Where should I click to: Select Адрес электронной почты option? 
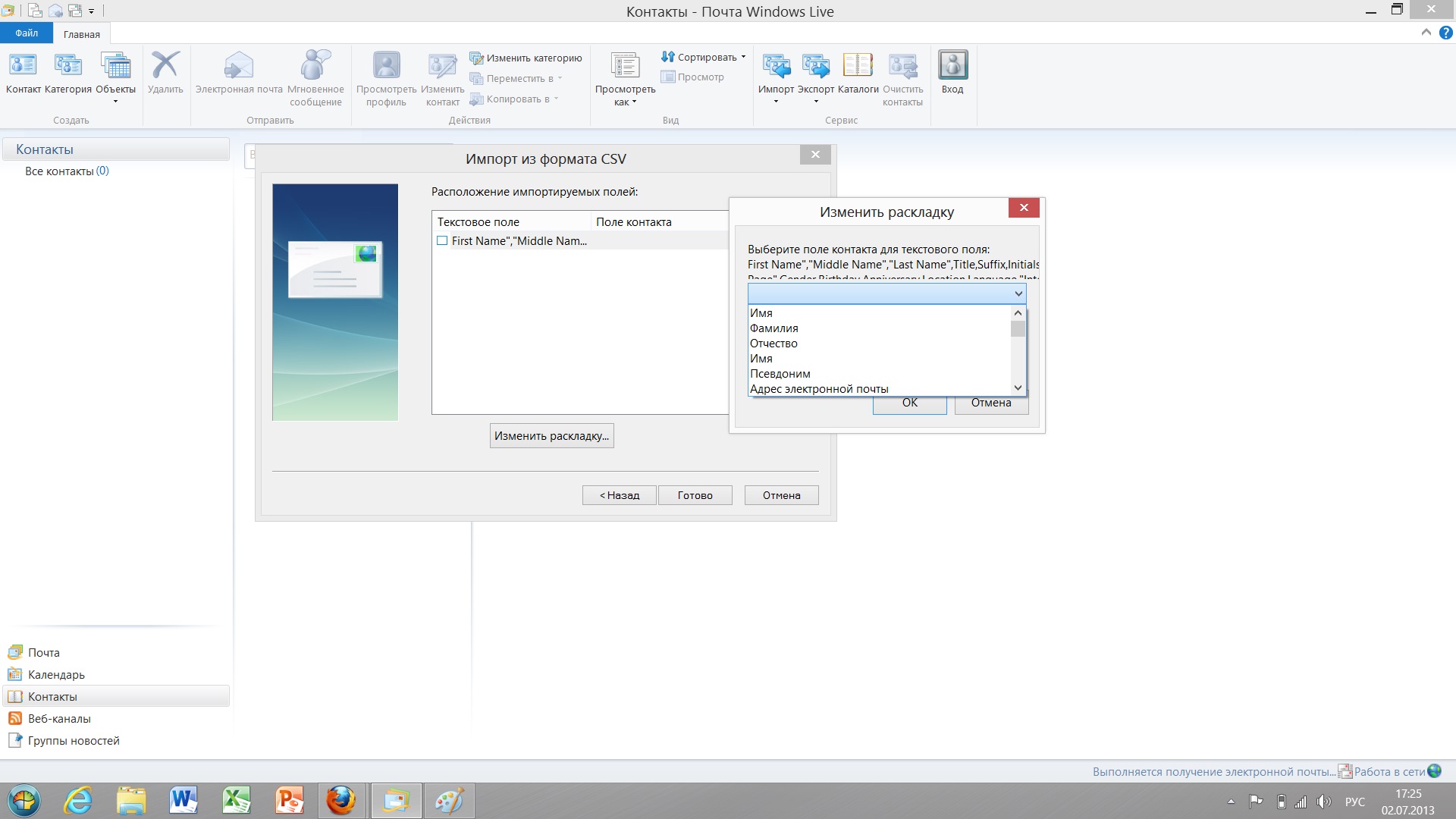[x=880, y=389]
